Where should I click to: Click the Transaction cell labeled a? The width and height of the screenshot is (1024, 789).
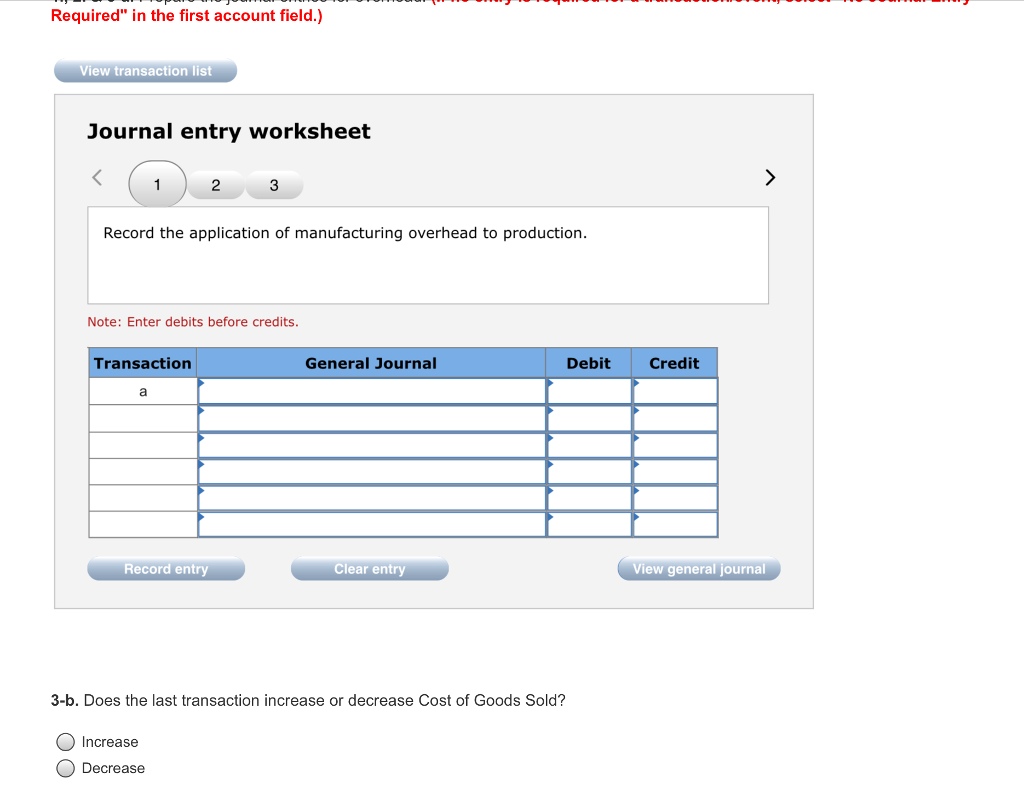tap(143, 391)
